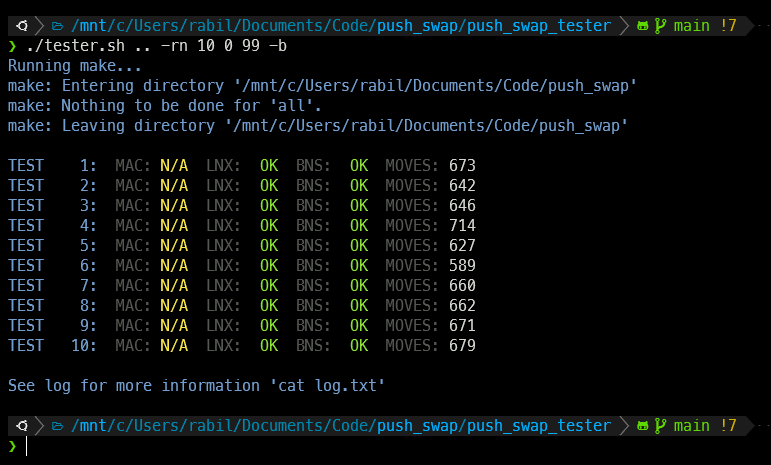Click the MAC N/A value in TEST 1 row
This screenshot has height=465, width=771.
[174, 166]
